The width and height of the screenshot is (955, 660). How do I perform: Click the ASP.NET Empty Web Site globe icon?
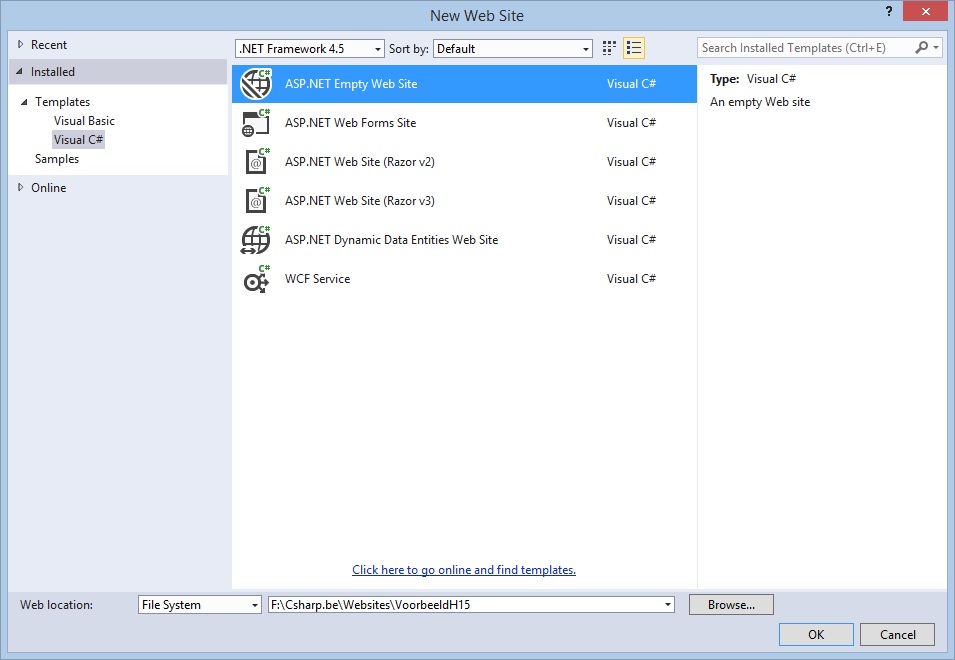click(x=256, y=84)
